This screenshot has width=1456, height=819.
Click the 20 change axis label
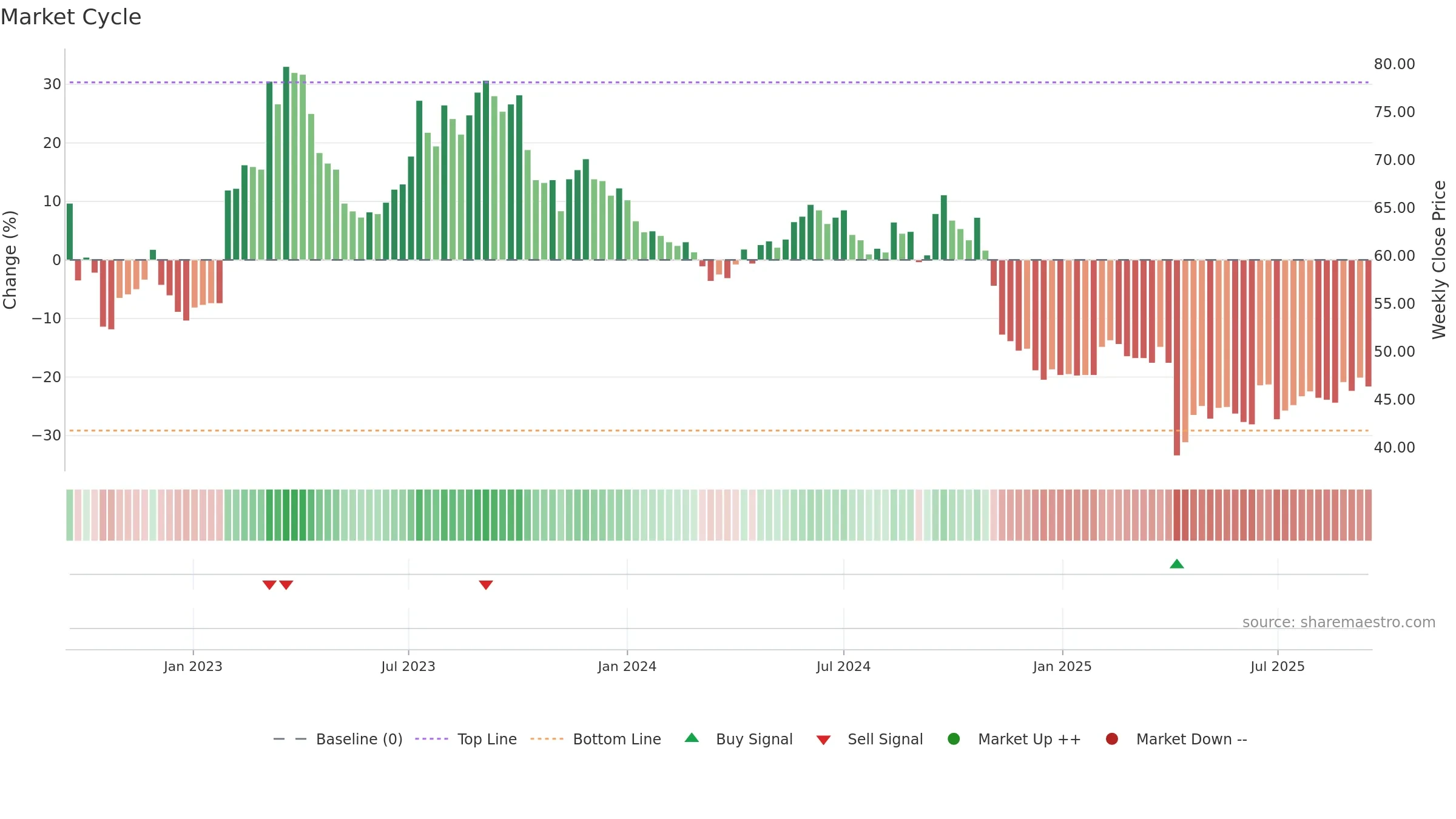tap(52, 143)
